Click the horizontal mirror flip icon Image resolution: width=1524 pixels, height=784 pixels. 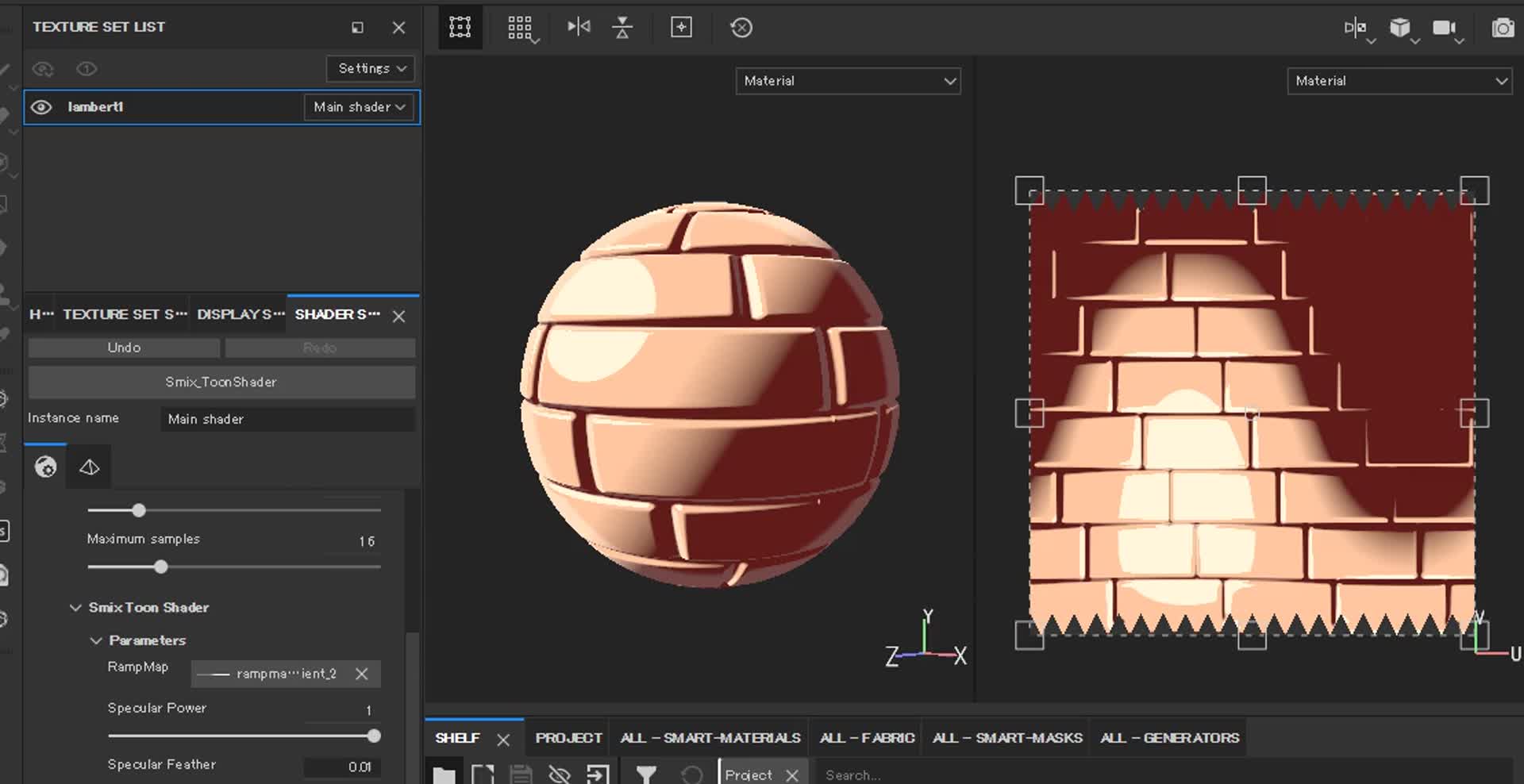point(579,27)
